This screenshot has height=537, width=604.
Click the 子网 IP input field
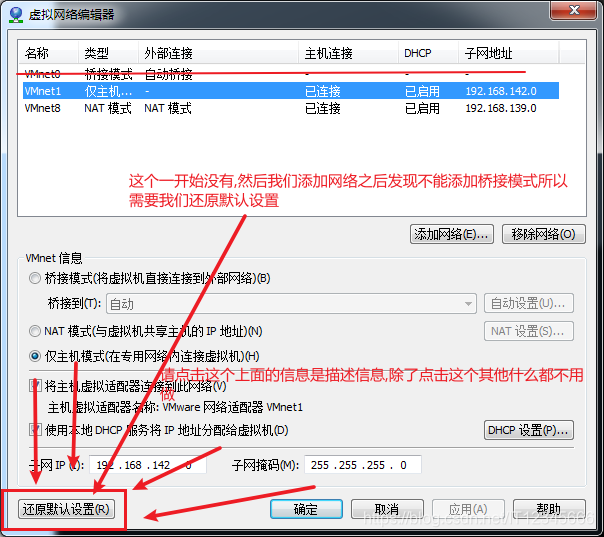coord(148,465)
